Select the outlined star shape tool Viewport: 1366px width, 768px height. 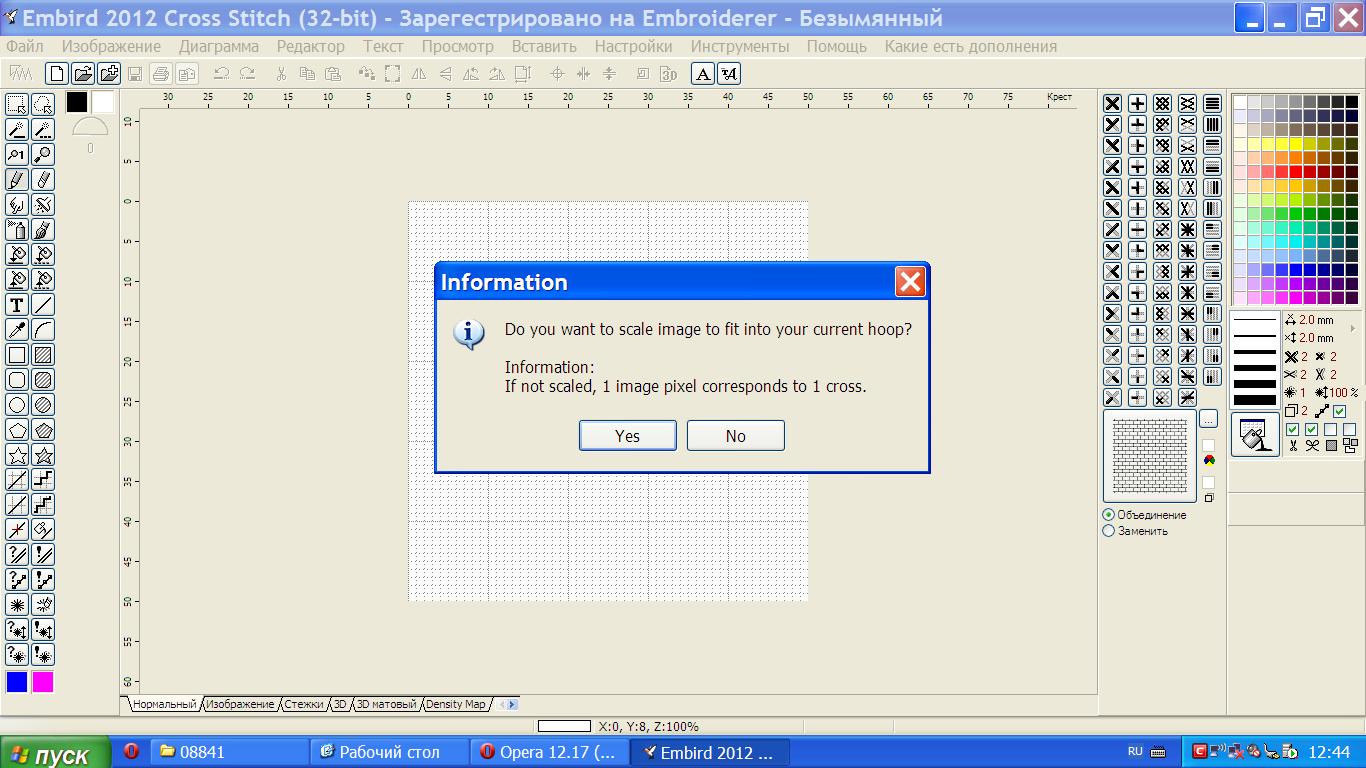(x=17, y=455)
